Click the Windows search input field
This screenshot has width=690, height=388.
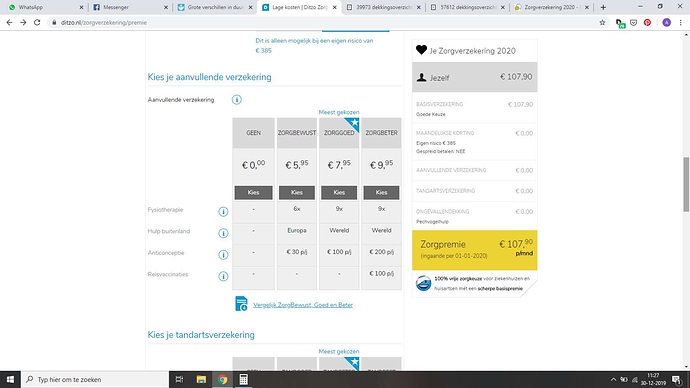pos(95,379)
